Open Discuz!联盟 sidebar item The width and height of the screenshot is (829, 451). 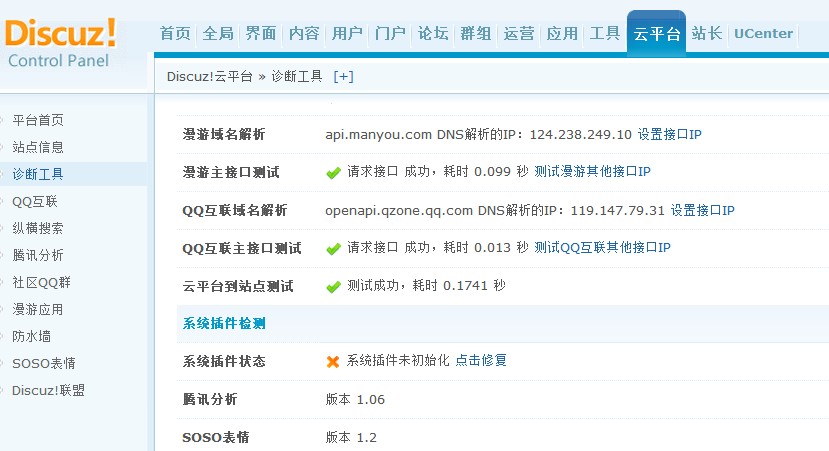[x=49, y=390]
